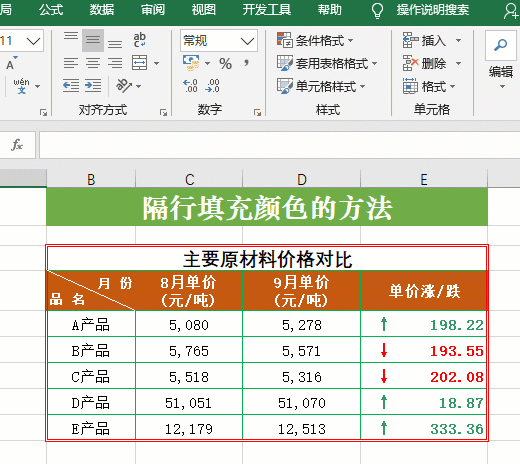Select the cell with value 5,765
The width and height of the screenshot is (520, 464).
189,350
